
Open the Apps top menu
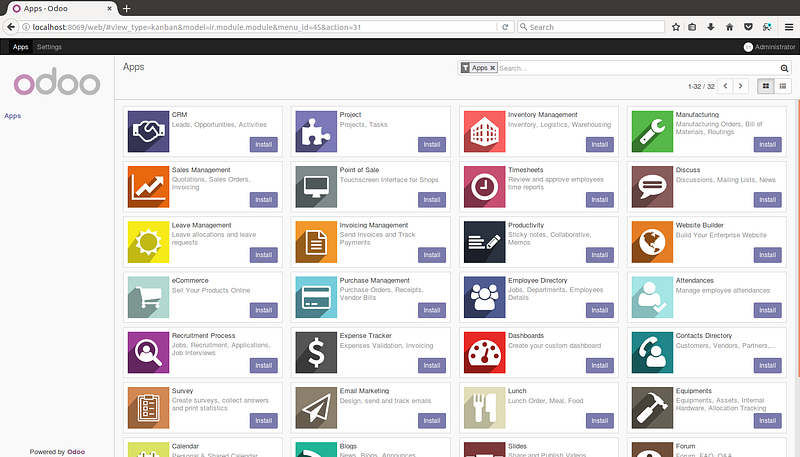[x=20, y=47]
